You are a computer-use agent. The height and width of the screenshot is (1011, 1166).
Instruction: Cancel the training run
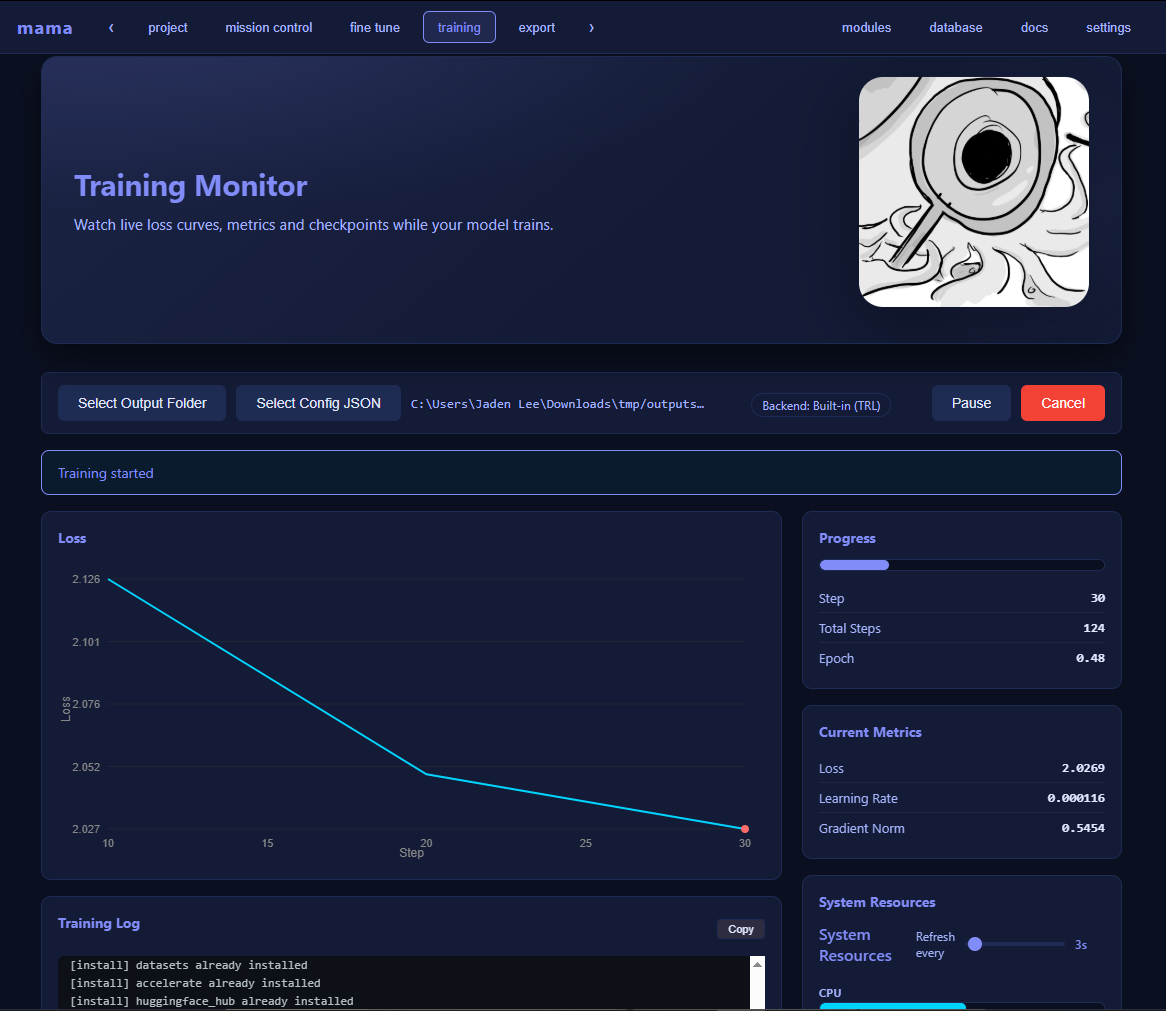click(x=1063, y=403)
